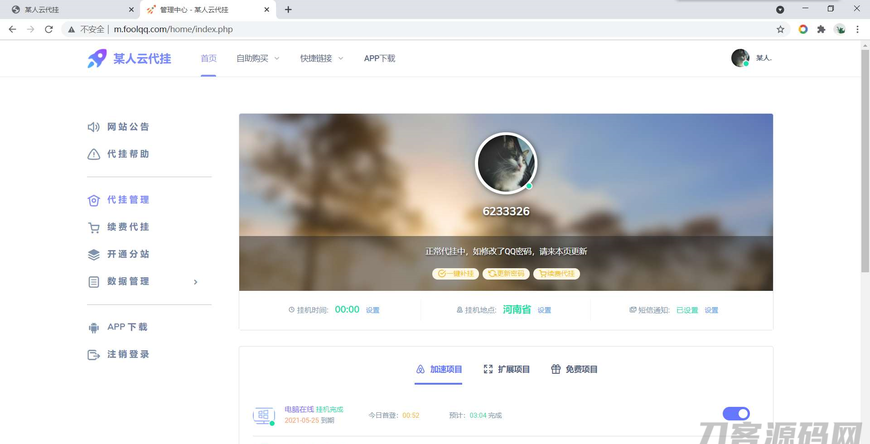The width and height of the screenshot is (870, 444).
Task: Click 设置 link next to 挂机地点
Action: coord(544,311)
